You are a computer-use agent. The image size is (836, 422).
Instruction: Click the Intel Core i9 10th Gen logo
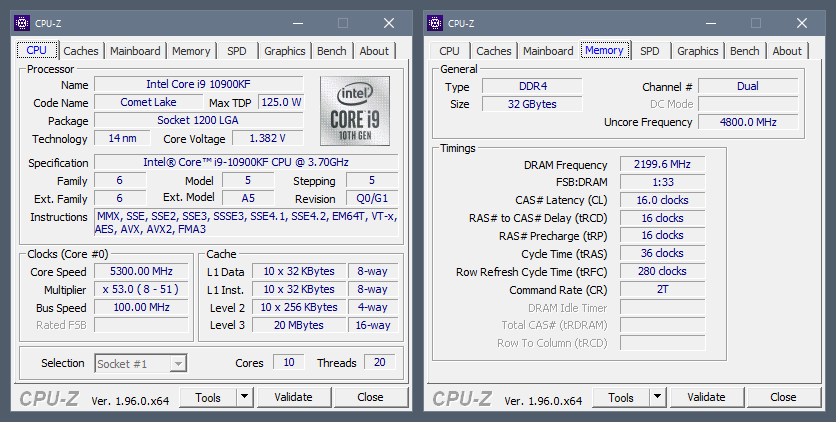[355, 111]
